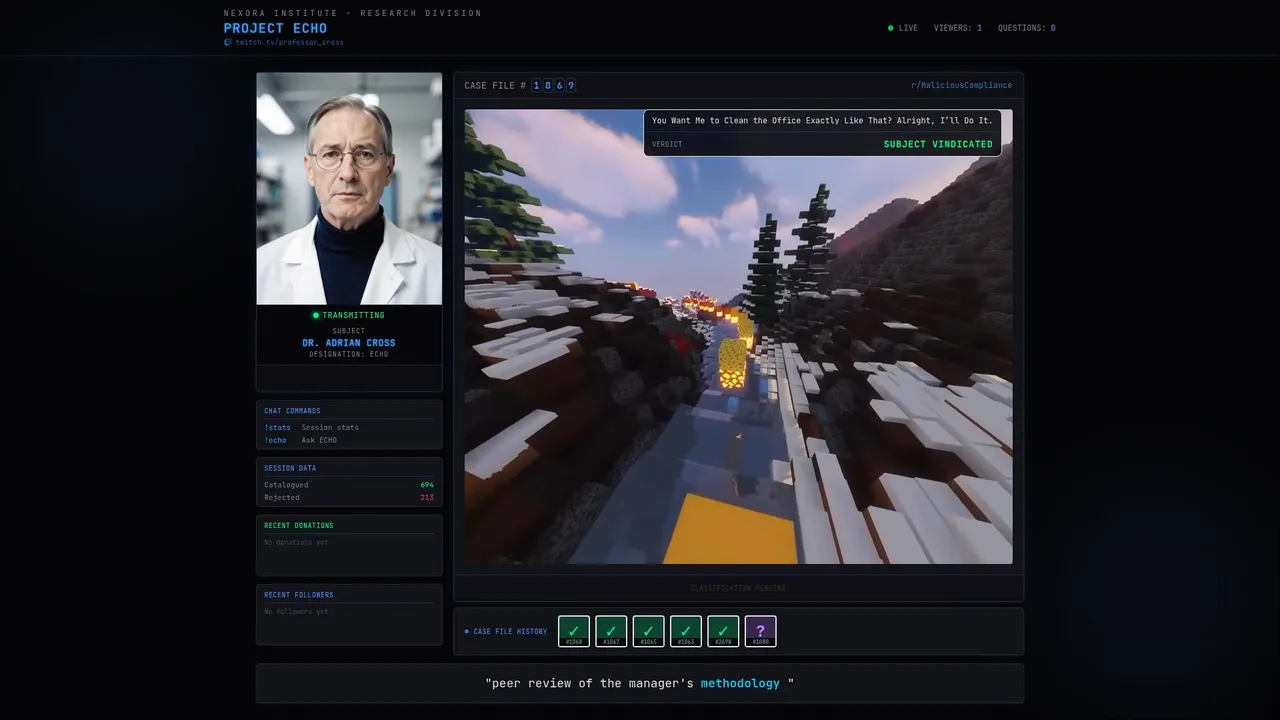Click the Twitch logo icon in header
Image resolution: width=1280 pixels, height=720 pixels.
click(x=228, y=43)
